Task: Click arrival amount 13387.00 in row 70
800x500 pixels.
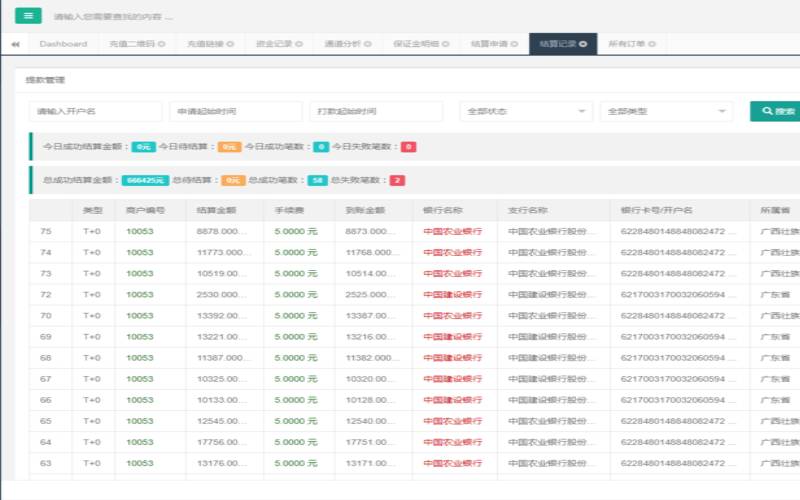Action: (370, 315)
